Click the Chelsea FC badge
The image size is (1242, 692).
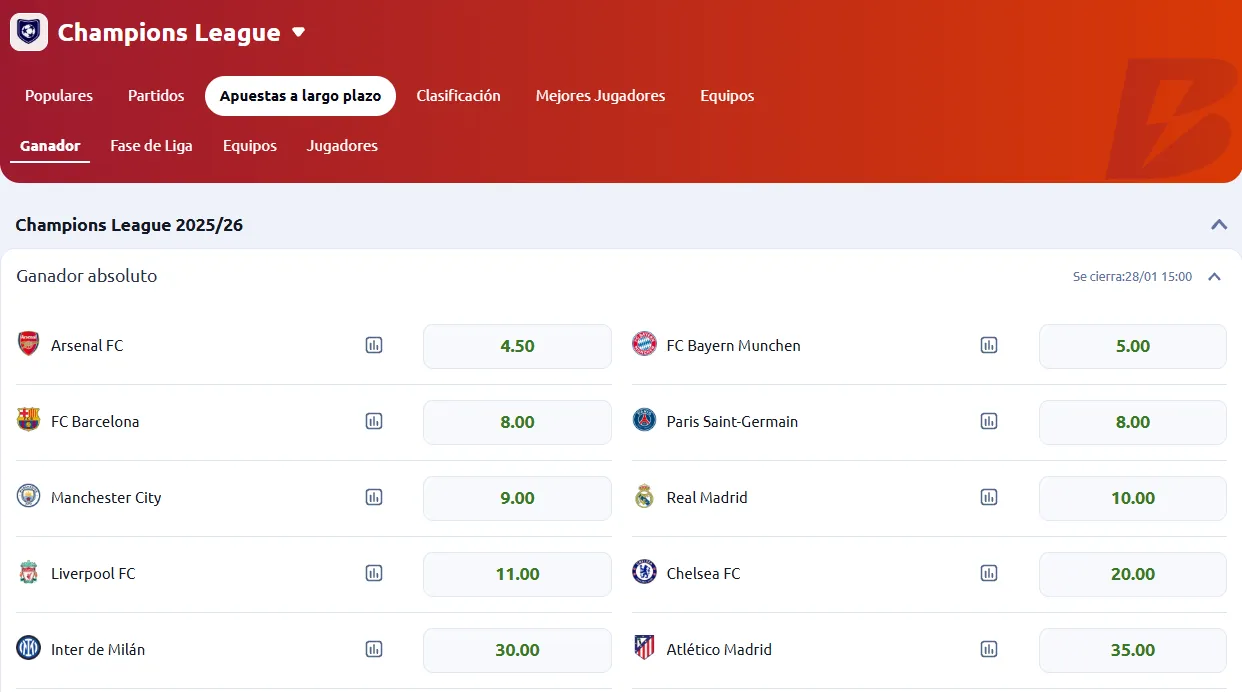pos(645,573)
